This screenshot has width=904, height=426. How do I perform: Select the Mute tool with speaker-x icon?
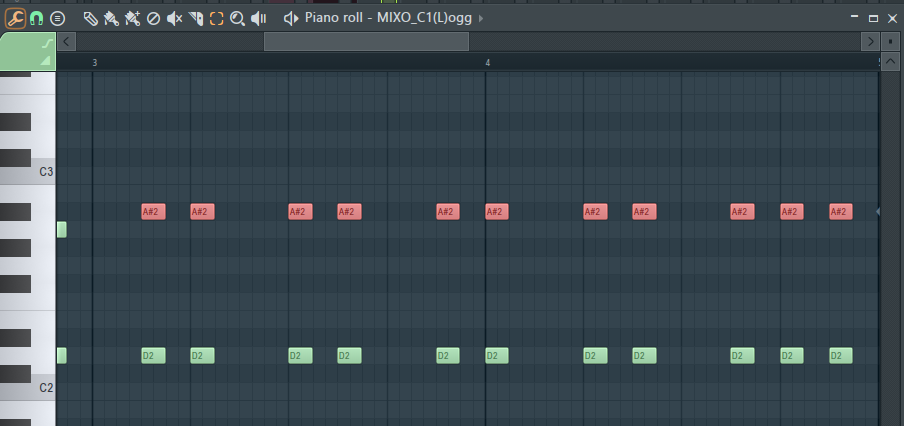[x=174, y=18]
